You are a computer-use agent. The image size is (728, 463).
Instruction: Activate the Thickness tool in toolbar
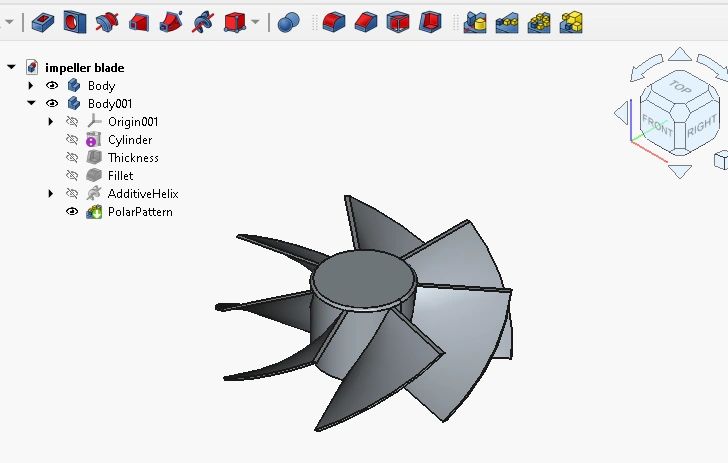pos(430,22)
